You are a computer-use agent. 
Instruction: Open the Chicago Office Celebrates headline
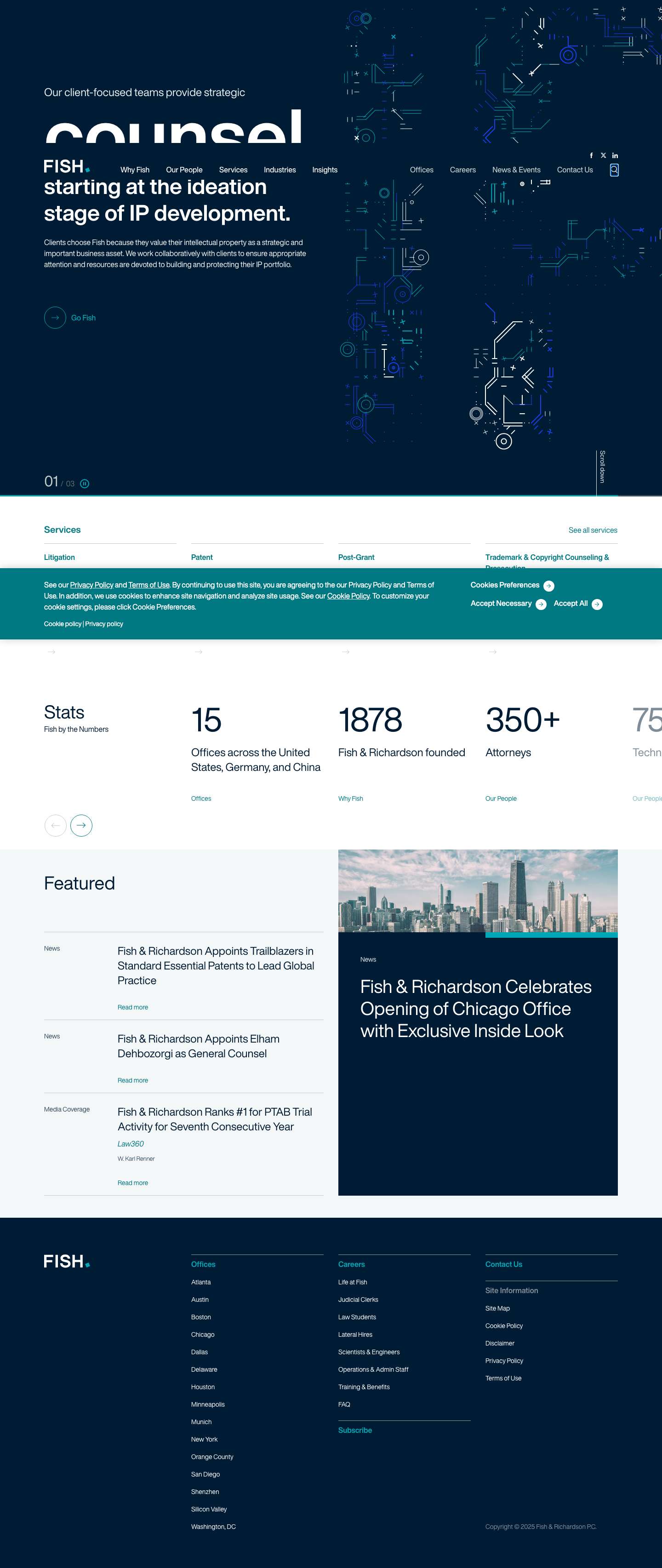coord(476,1009)
